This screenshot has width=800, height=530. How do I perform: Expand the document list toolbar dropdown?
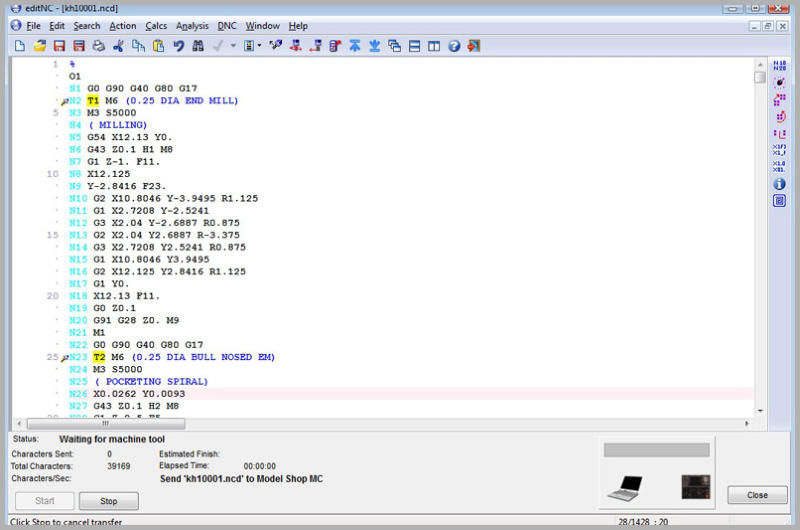click(259, 46)
